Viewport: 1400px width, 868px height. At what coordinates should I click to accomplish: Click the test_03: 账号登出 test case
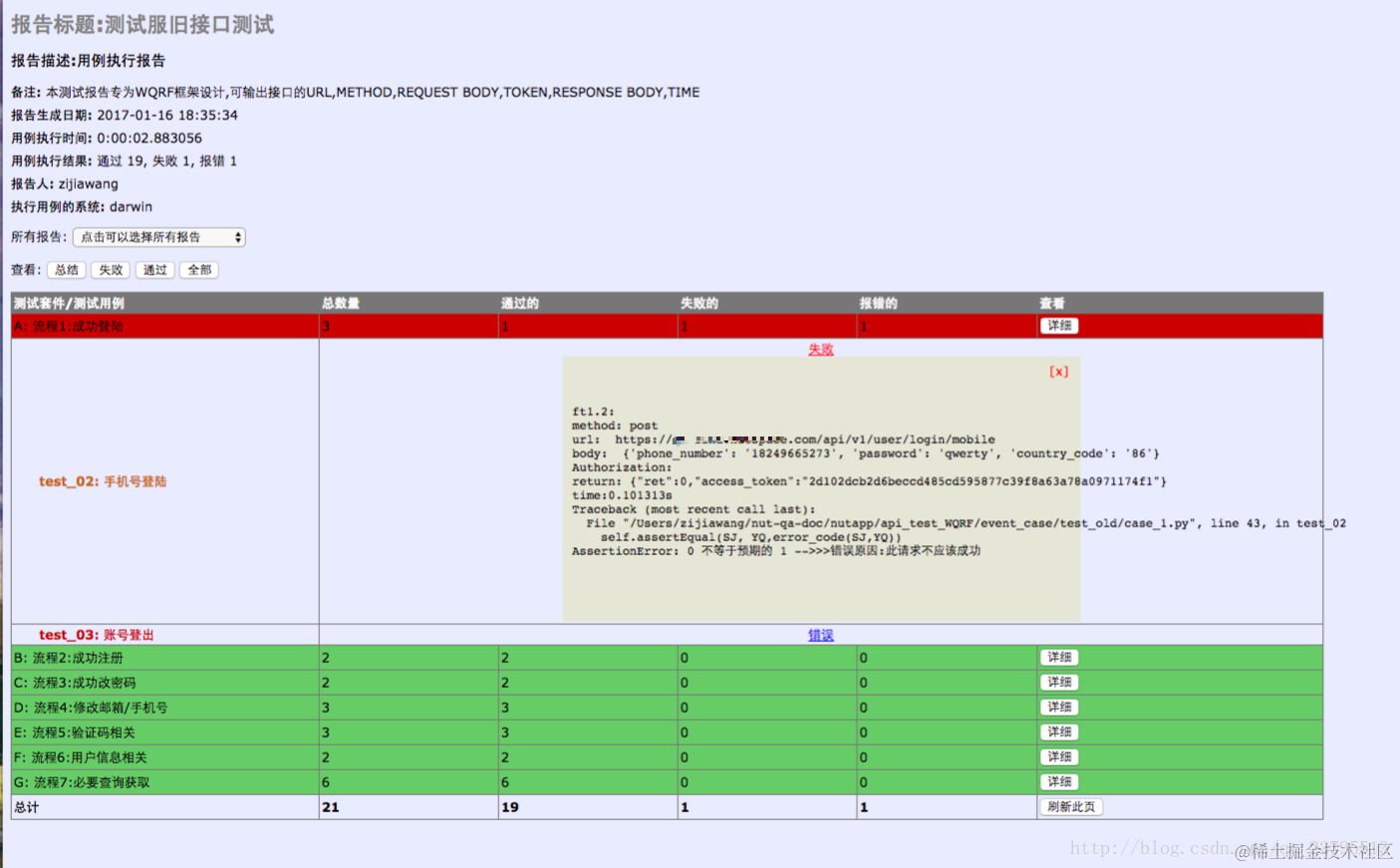tap(97, 635)
